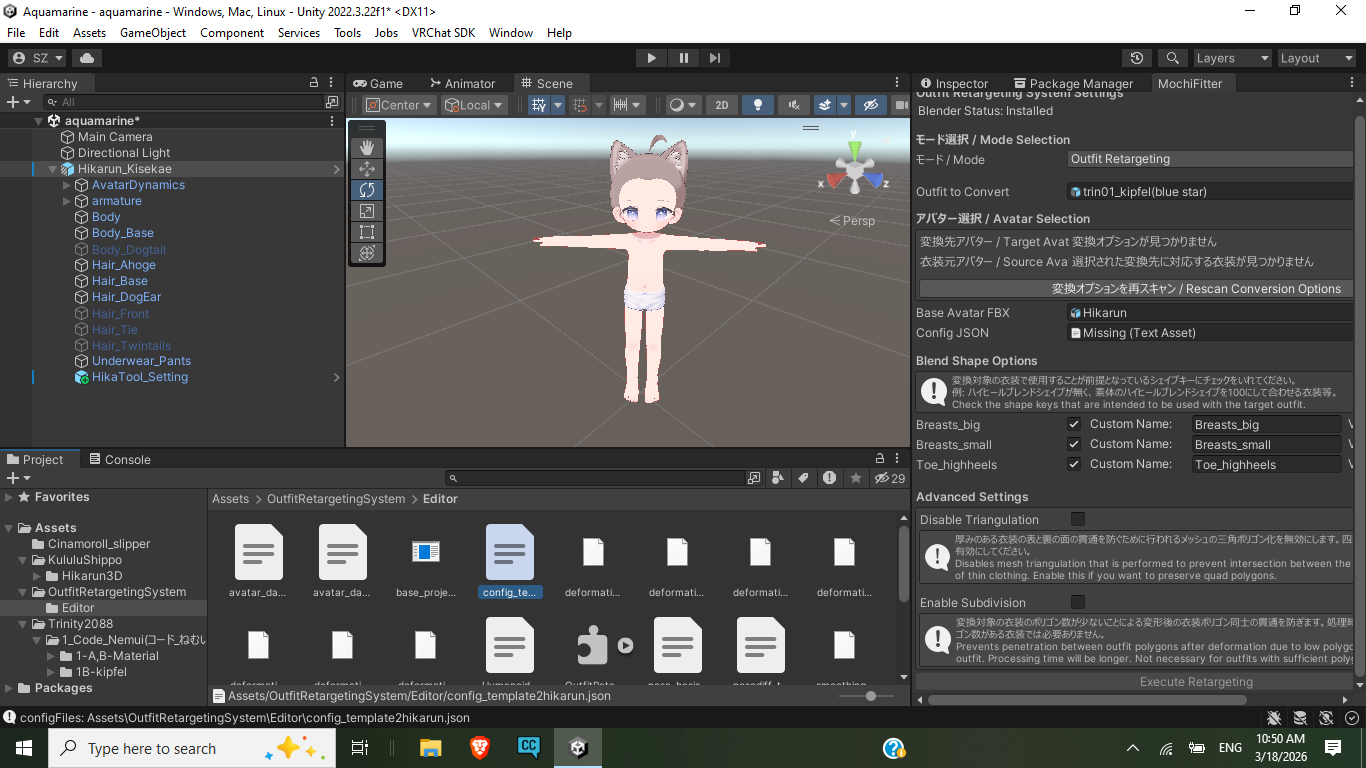Click 'Search by Label' icon in Project panel
Image resolution: width=1366 pixels, height=768 pixels.
pyautogui.click(x=803, y=478)
